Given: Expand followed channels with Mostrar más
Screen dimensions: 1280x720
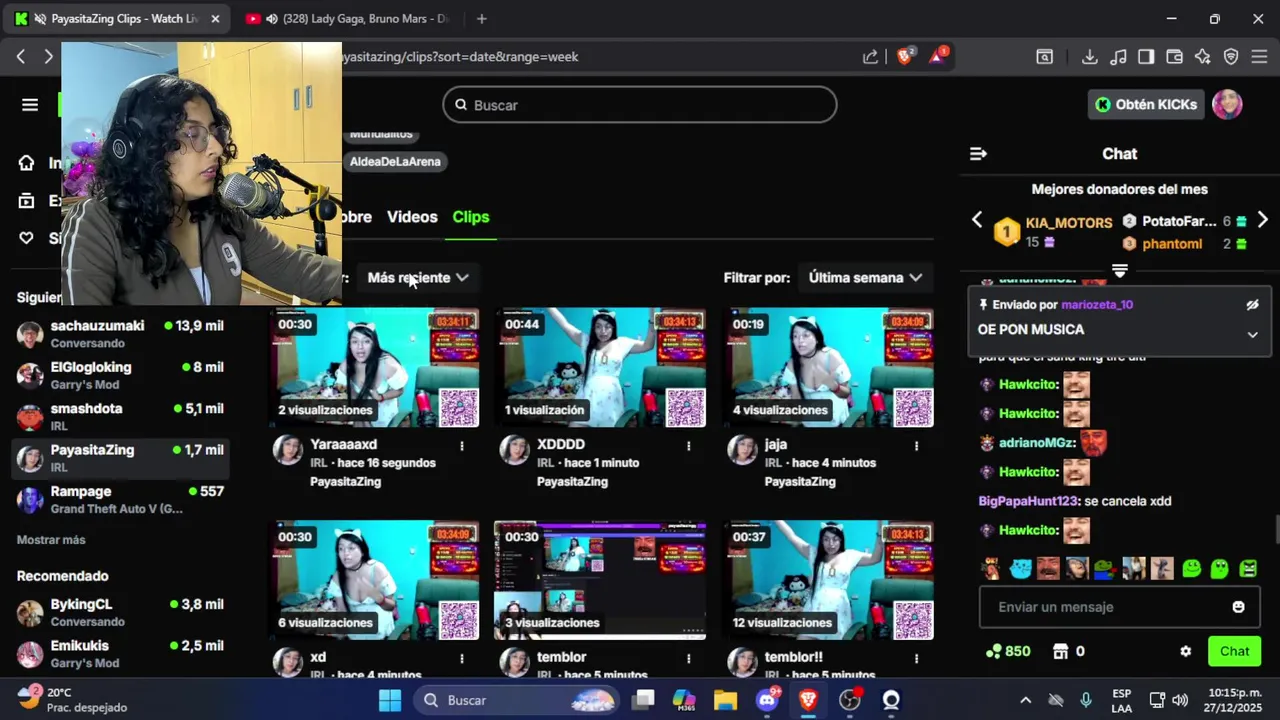Looking at the screenshot, I should pyautogui.click(x=51, y=540).
